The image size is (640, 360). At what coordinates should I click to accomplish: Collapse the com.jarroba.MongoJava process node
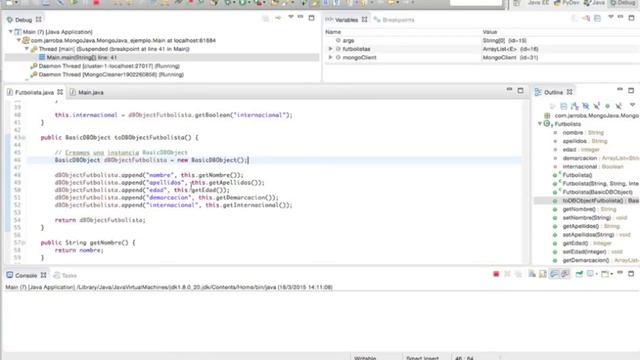coord(19,40)
